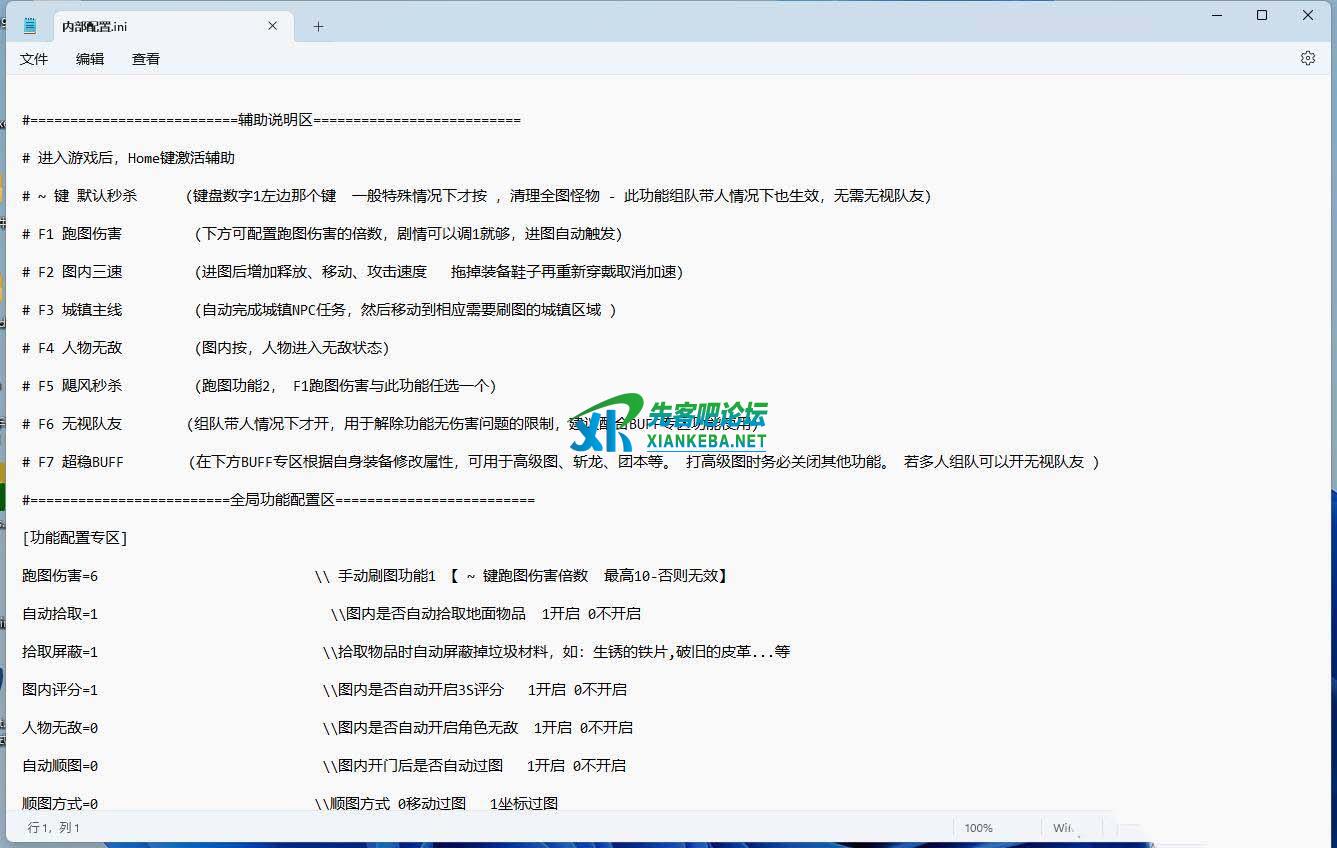The height and width of the screenshot is (848, 1337).
Task: Maximize the Notepad window
Action: pos(1262,15)
